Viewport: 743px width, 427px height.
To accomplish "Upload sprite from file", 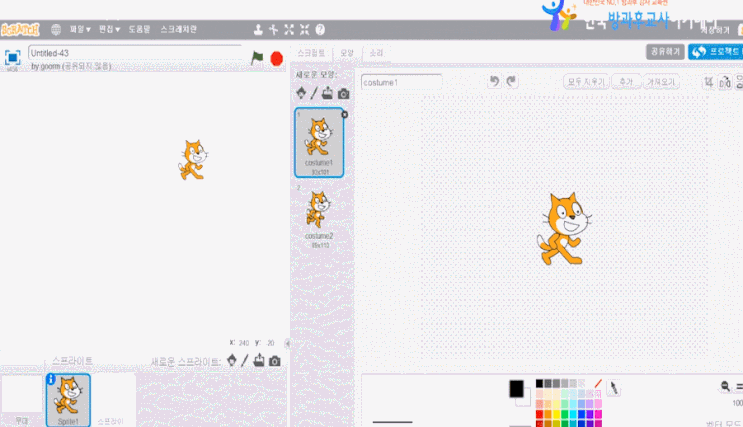I will [x=259, y=361].
